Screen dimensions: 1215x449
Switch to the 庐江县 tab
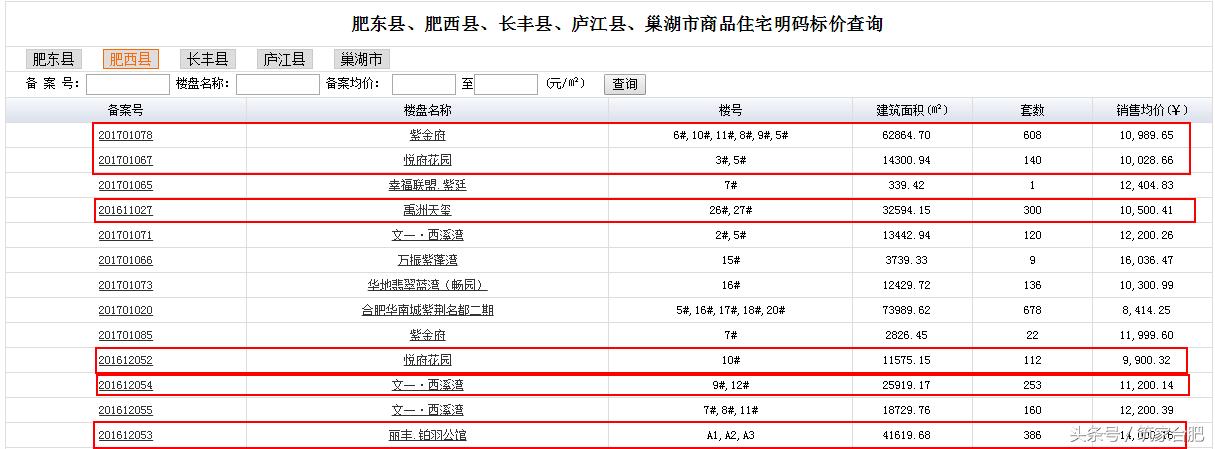[x=284, y=59]
